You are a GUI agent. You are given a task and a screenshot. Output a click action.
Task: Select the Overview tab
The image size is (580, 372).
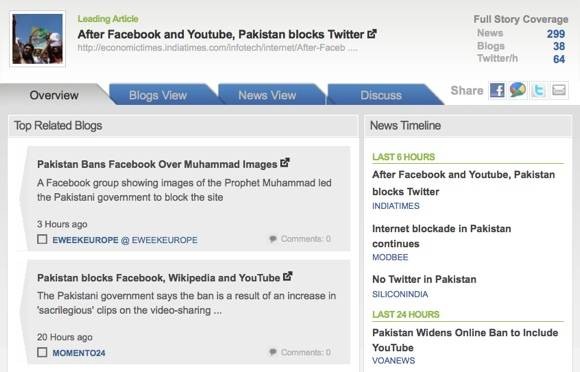54,95
